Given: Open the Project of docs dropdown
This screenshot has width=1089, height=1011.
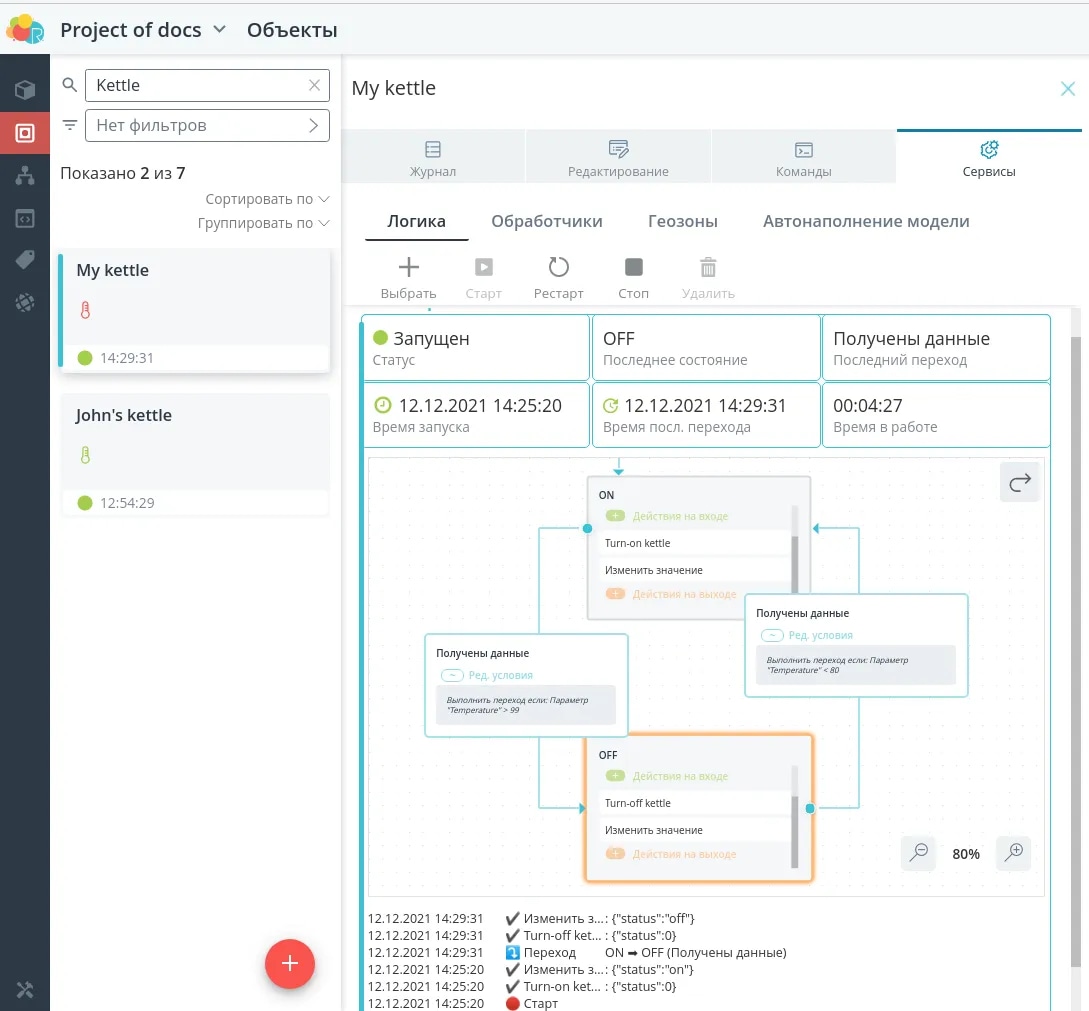Looking at the screenshot, I should pos(143,30).
